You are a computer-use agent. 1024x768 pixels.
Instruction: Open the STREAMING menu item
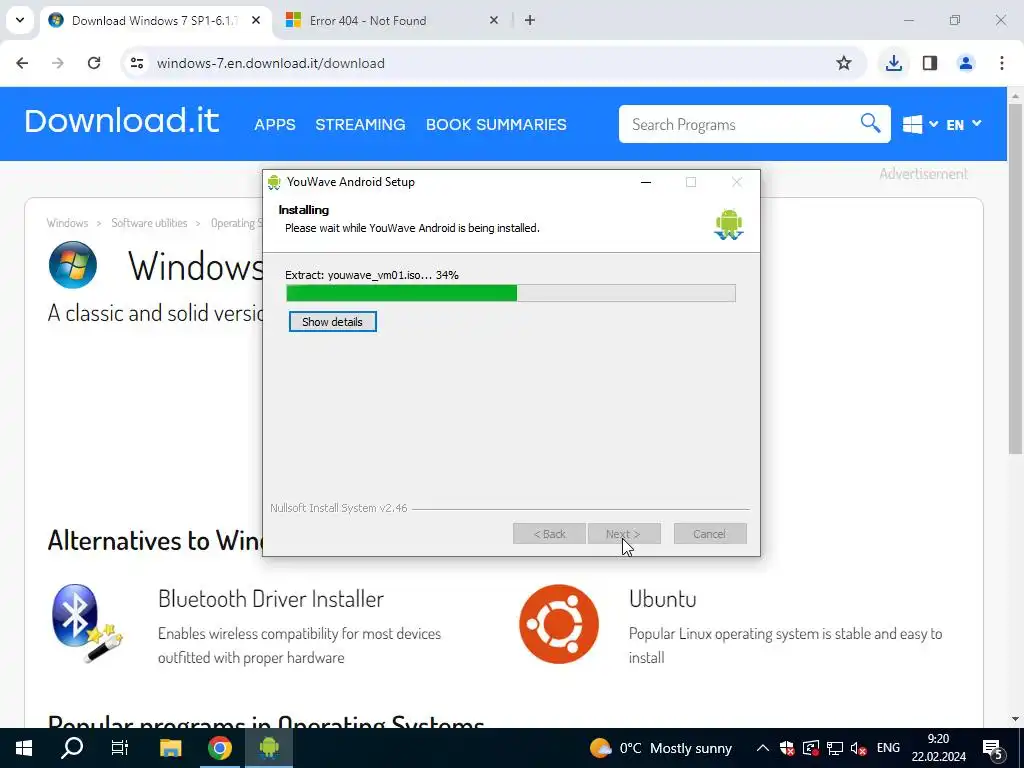[360, 125]
